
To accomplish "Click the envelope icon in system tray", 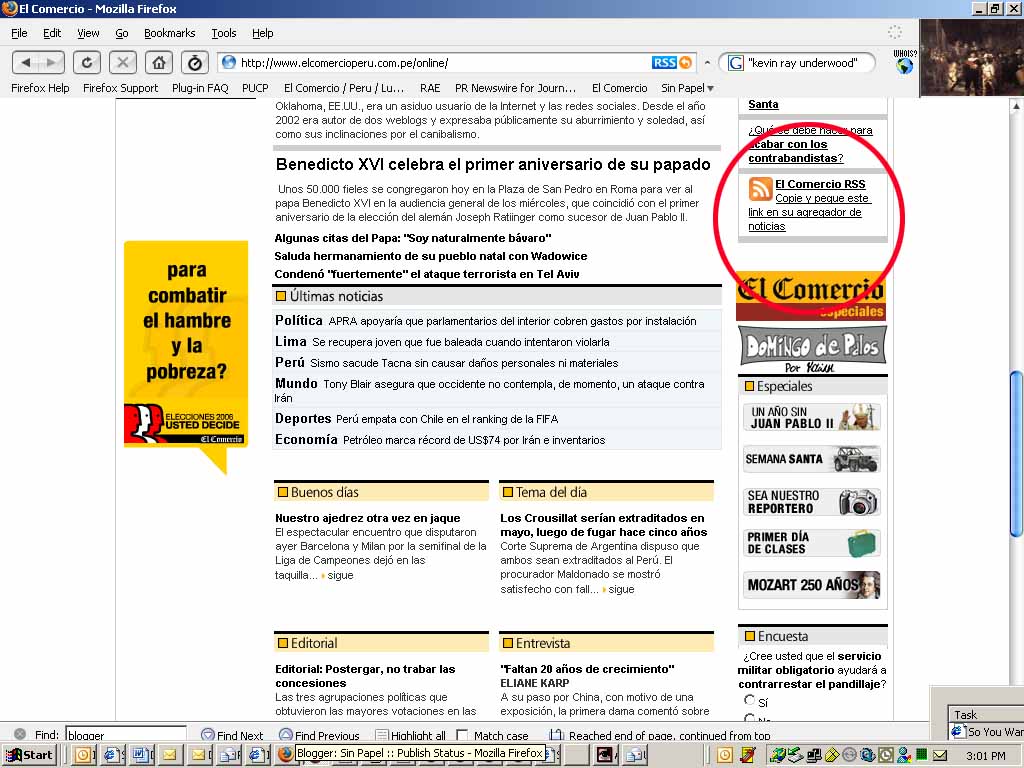I will (x=939, y=756).
